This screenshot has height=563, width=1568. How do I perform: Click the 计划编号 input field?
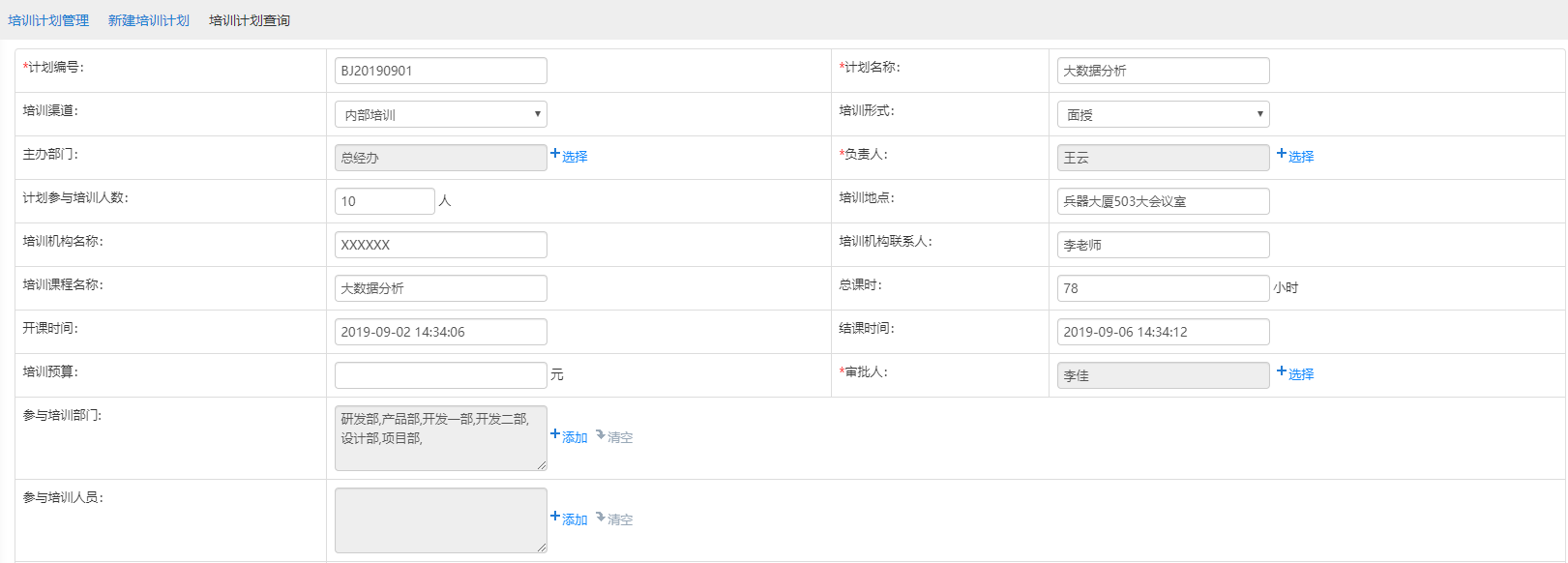[x=440, y=71]
